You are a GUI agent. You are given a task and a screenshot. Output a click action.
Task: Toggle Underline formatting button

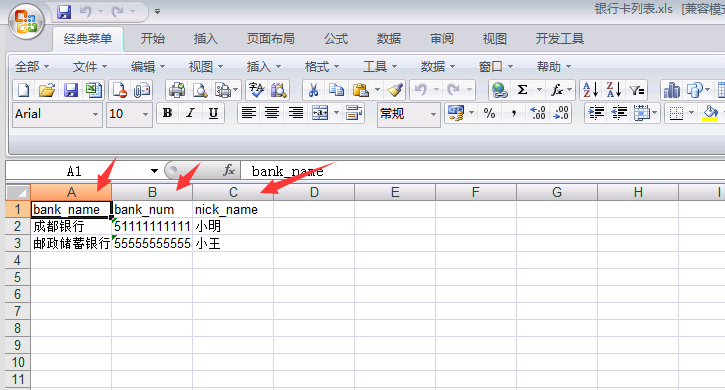click(x=213, y=113)
